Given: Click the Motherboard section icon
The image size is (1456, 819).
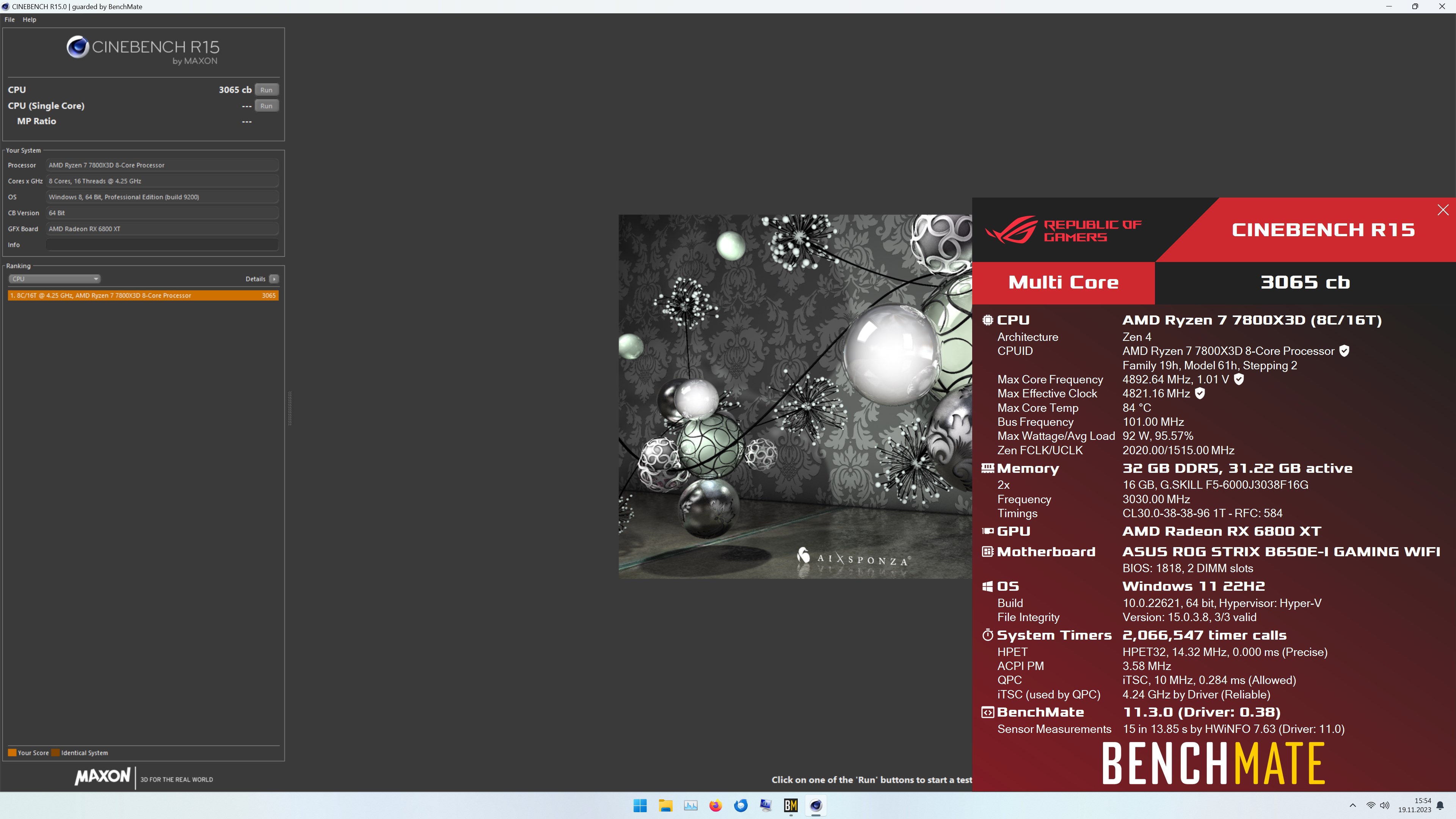Looking at the screenshot, I should [987, 551].
